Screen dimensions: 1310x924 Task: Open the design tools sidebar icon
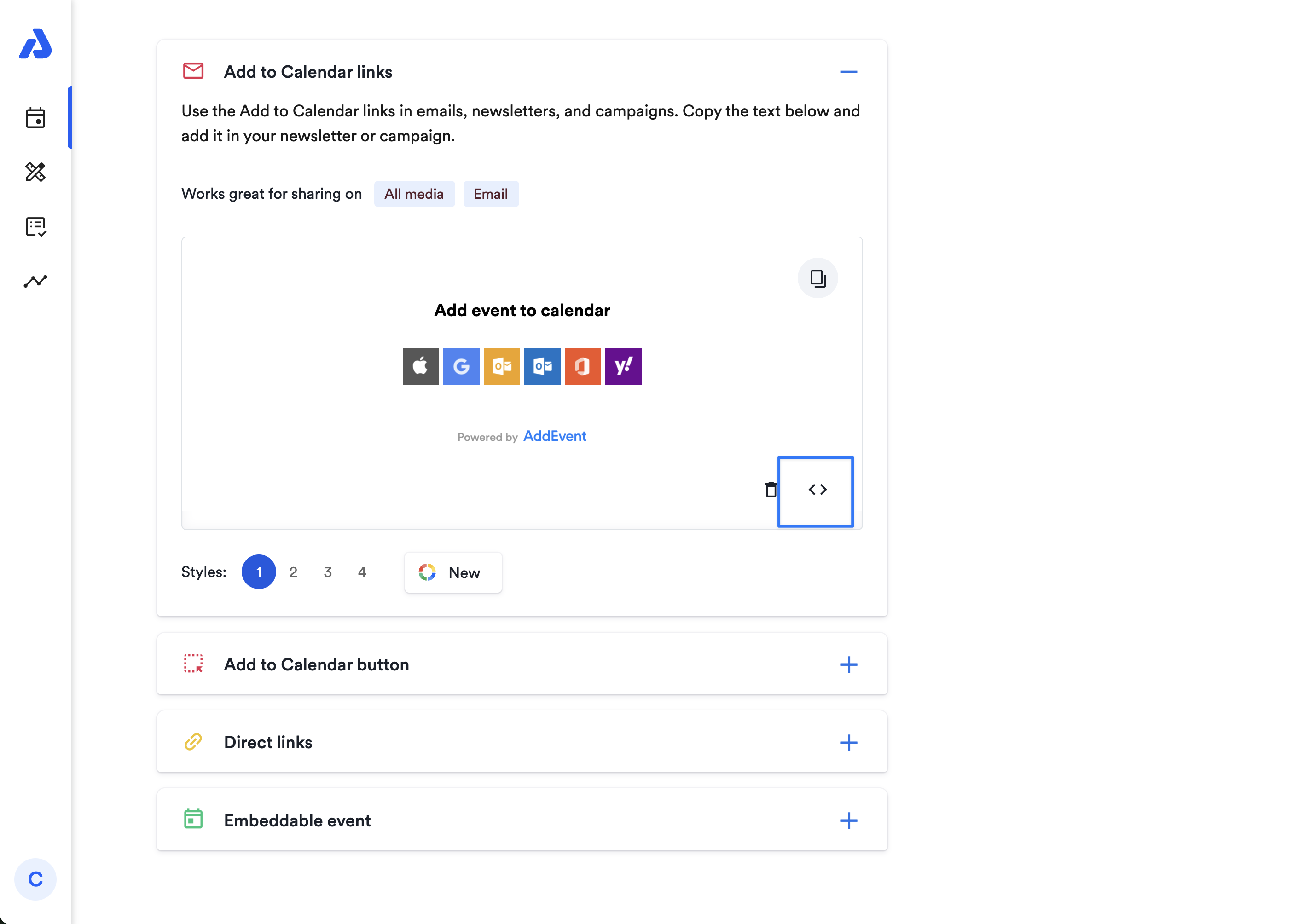(35, 172)
